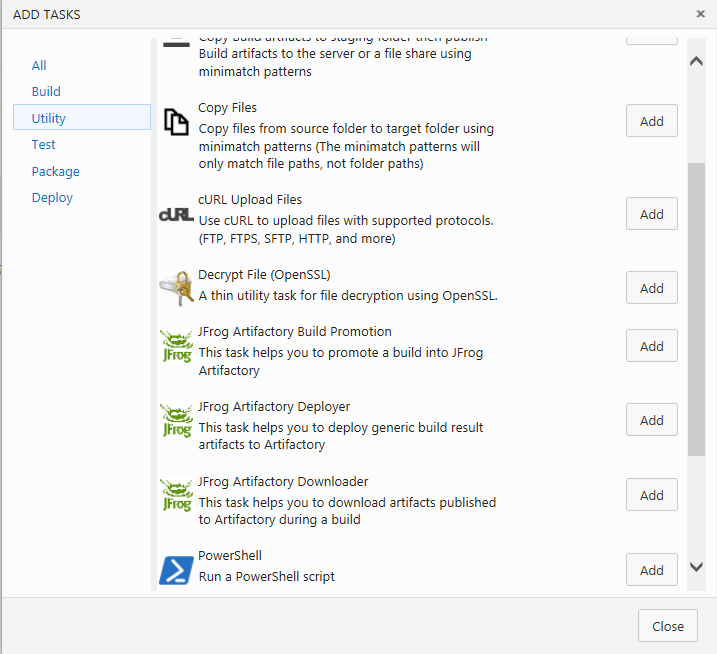Image resolution: width=717 pixels, height=654 pixels.
Task: Add the Copy Files task
Action: pyautogui.click(x=652, y=121)
